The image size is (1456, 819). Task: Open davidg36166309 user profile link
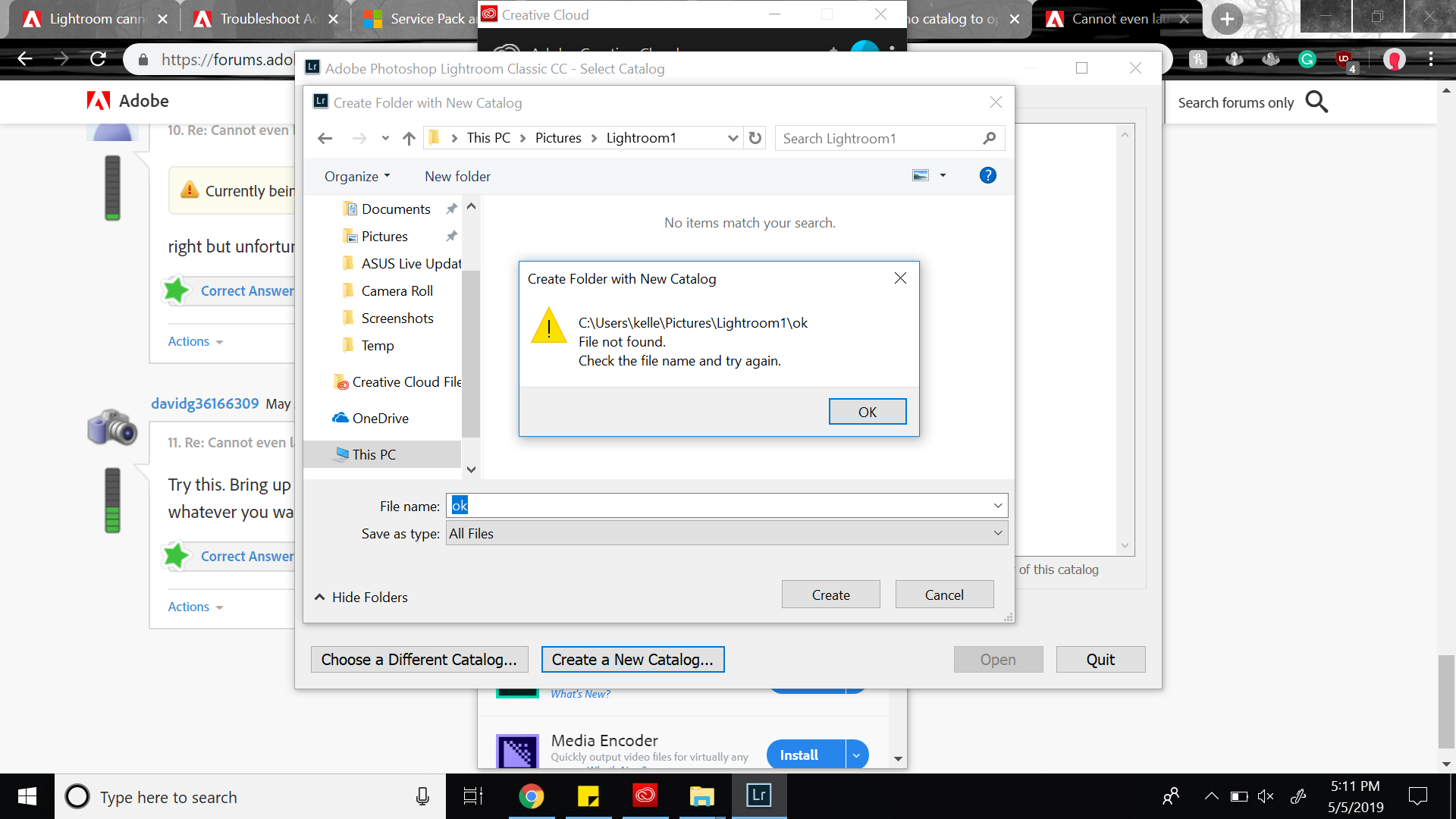[205, 403]
